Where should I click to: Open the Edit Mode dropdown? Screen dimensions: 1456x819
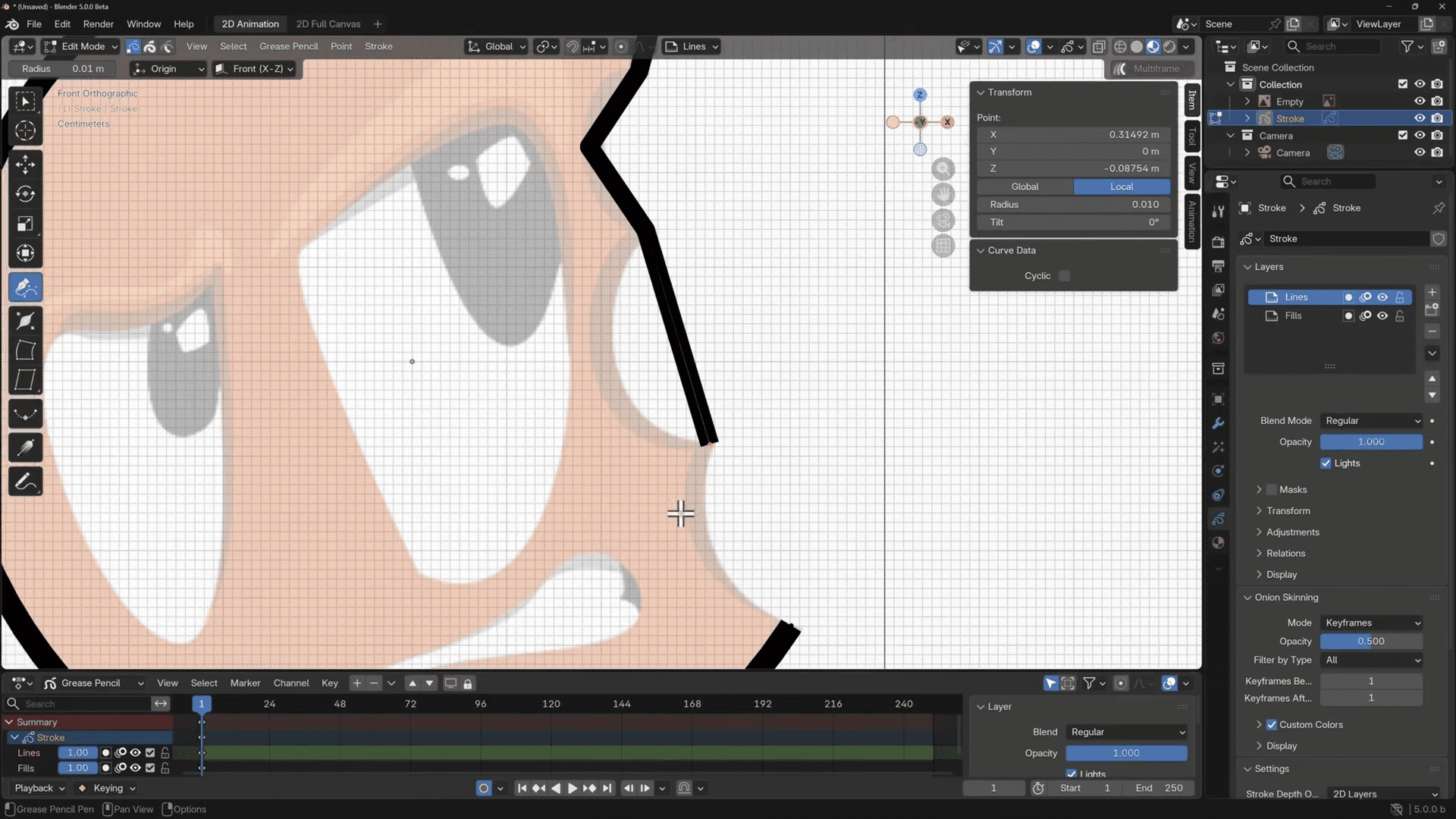coord(80,46)
